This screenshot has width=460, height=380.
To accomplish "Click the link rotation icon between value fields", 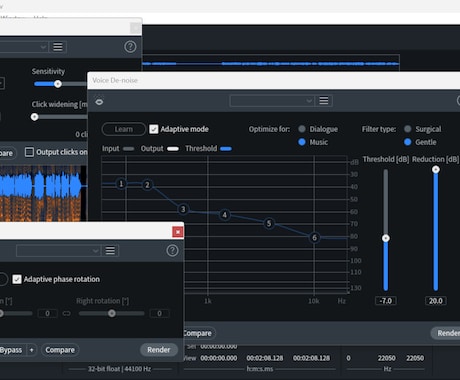I will pos(67,313).
